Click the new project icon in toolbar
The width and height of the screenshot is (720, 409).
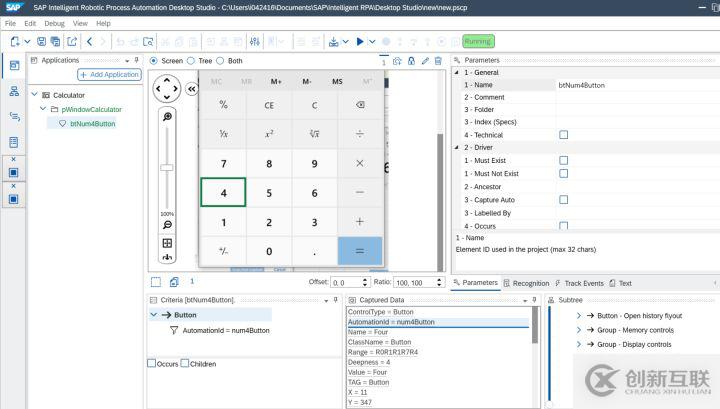tap(15, 42)
